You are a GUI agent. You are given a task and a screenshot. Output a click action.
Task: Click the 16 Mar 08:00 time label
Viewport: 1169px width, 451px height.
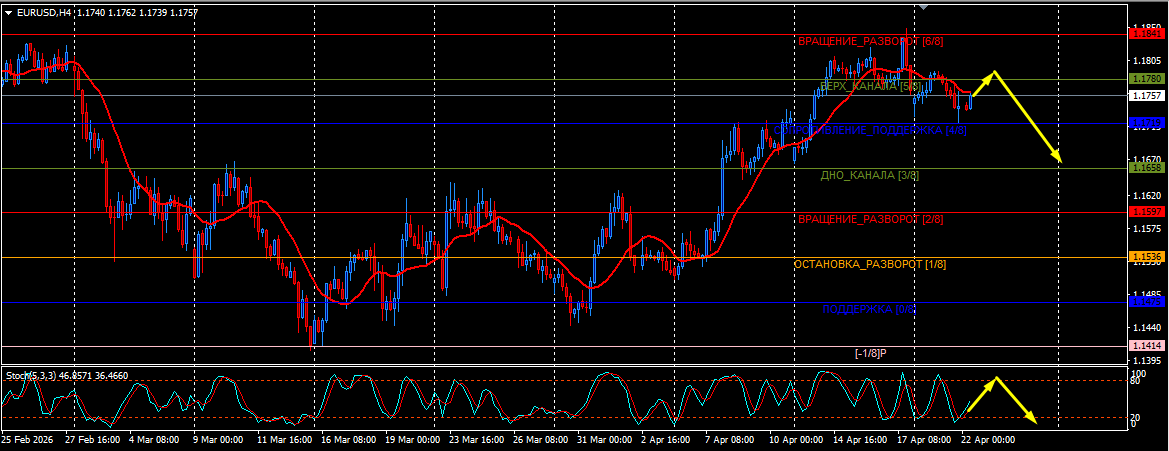349,440
